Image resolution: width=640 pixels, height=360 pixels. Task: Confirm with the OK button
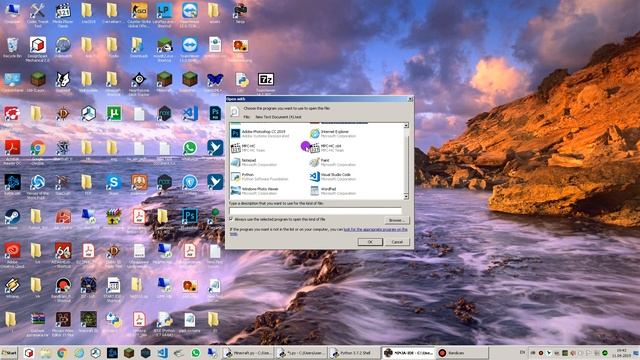pyautogui.click(x=370, y=242)
